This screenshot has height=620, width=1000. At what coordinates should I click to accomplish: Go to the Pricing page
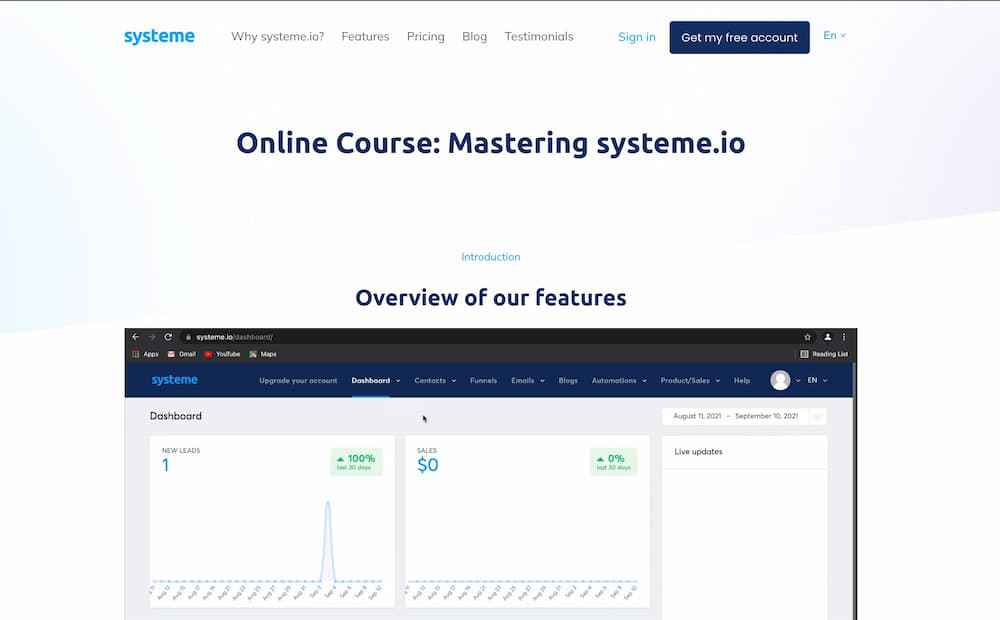tap(425, 37)
